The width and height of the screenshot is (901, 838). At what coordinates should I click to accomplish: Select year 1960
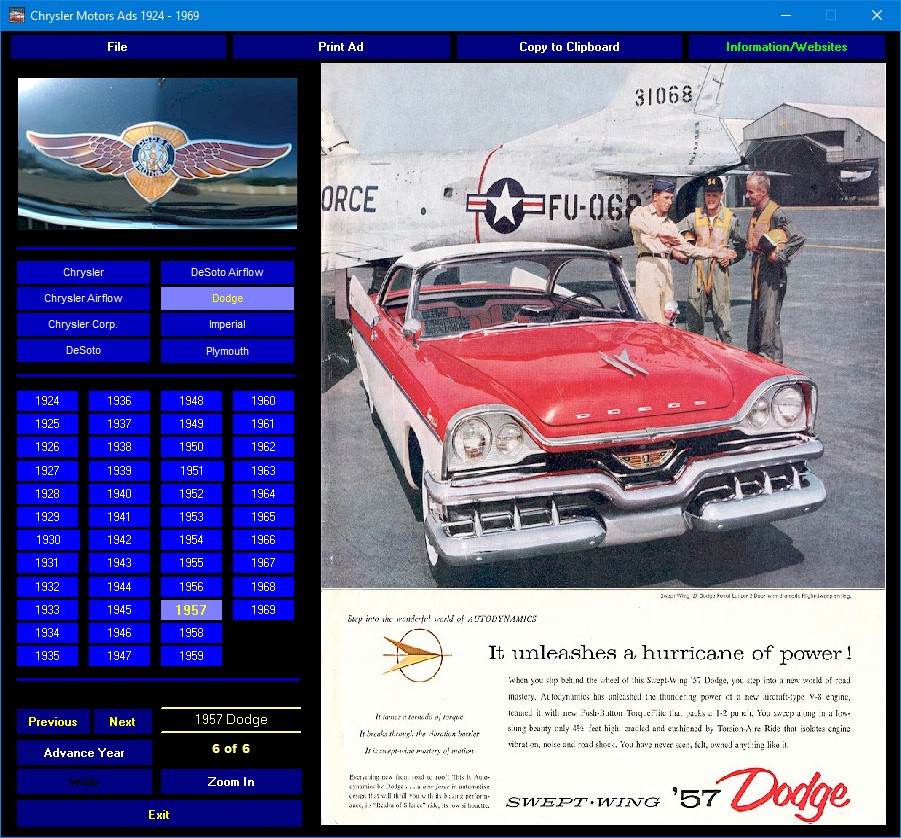(x=263, y=401)
